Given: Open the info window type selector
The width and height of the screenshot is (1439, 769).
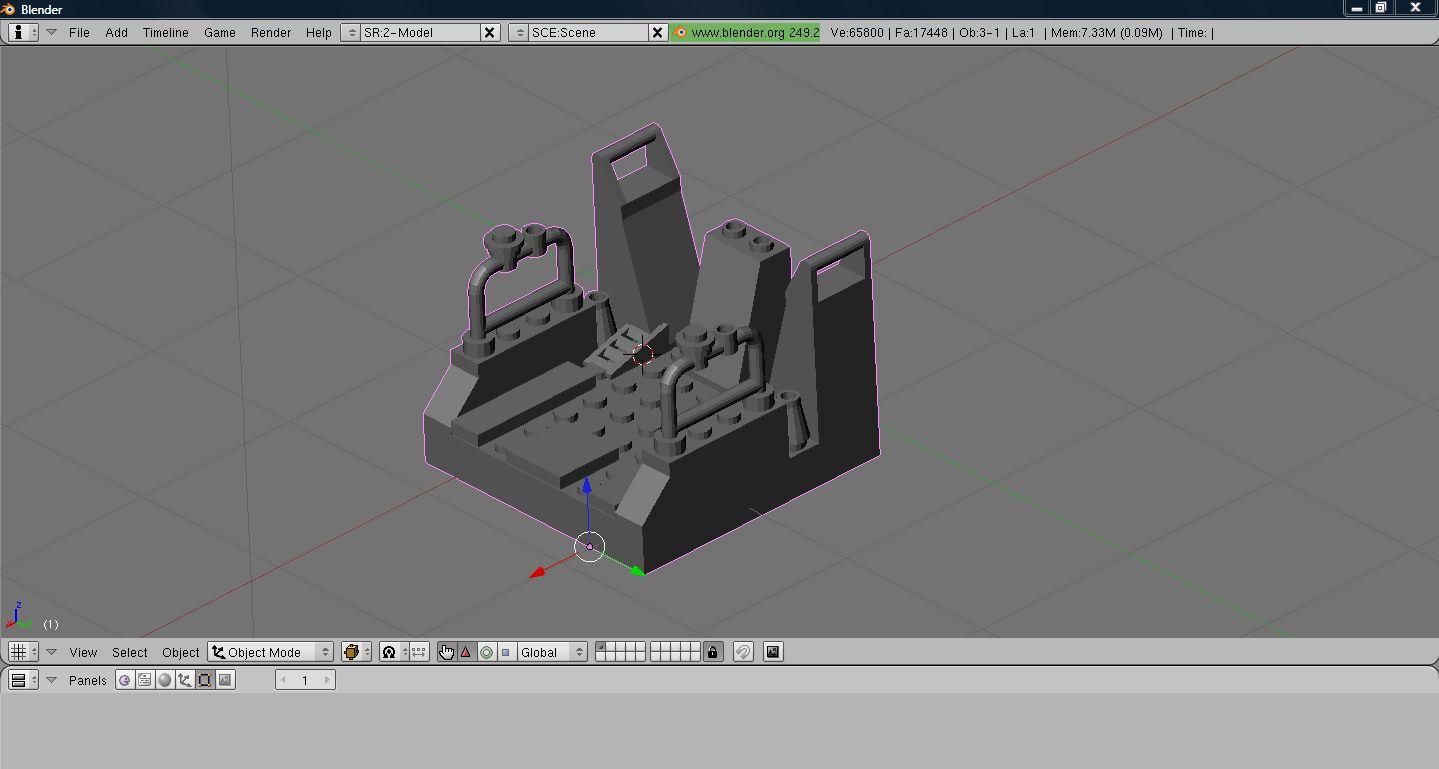Looking at the screenshot, I should tap(23, 32).
